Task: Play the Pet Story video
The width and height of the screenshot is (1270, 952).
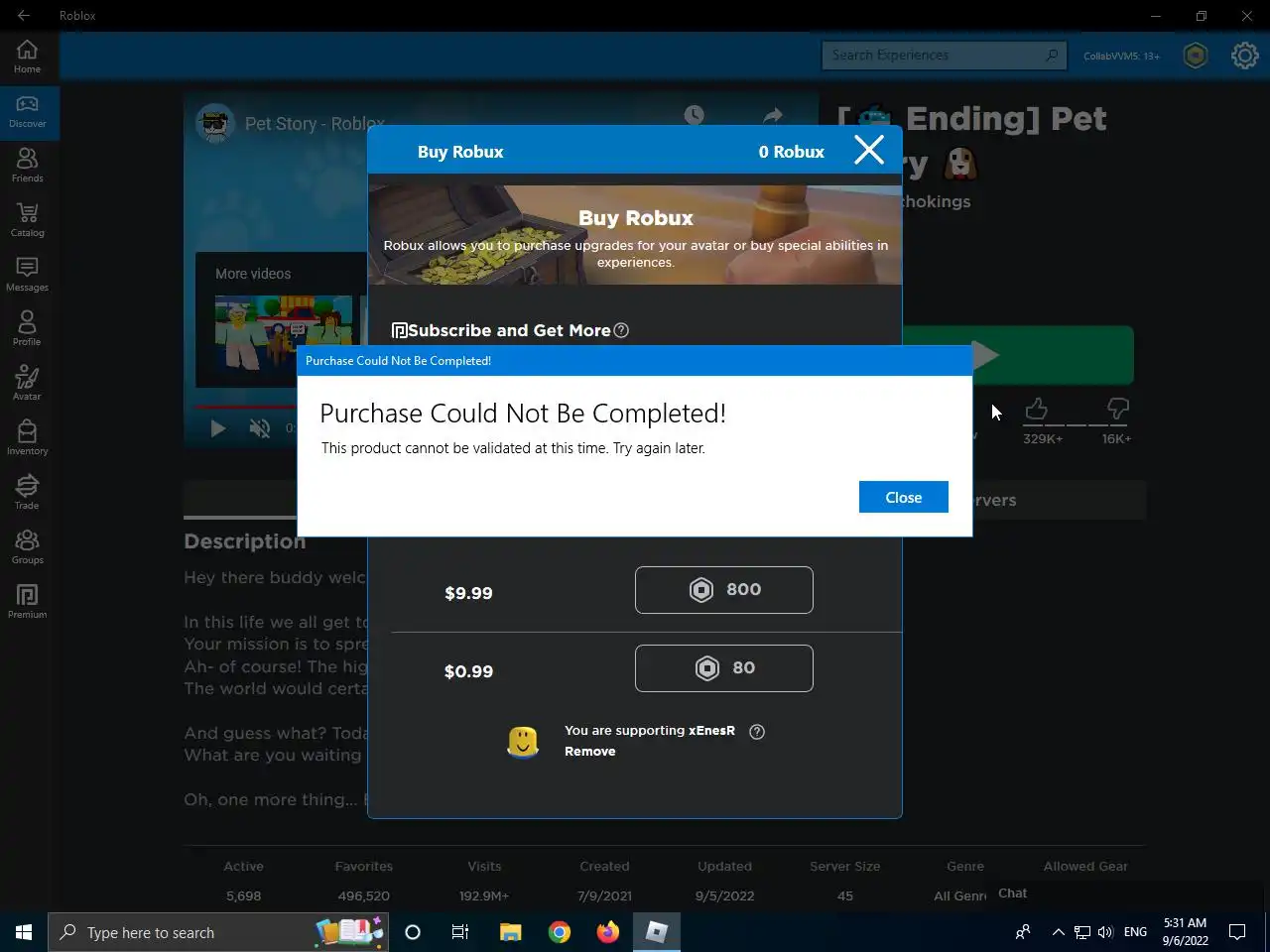Action: [x=218, y=428]
